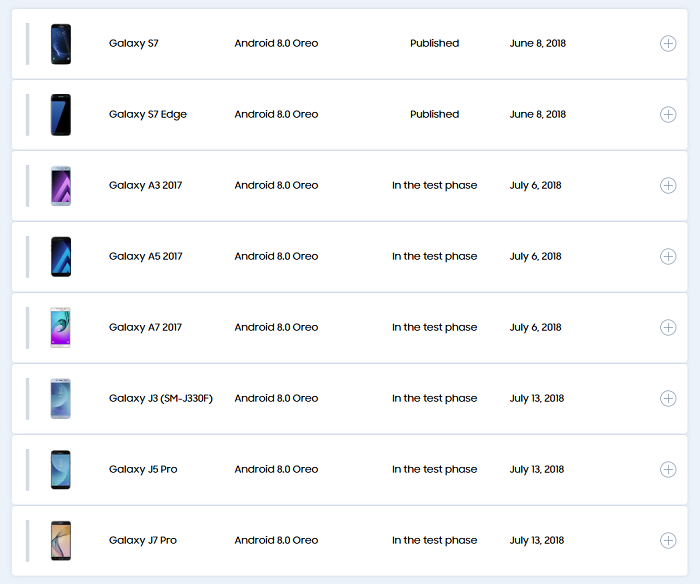Select the 'Galaxy S7' device name
The height and width of the screenshot is (584, 700).
point(133,43)
